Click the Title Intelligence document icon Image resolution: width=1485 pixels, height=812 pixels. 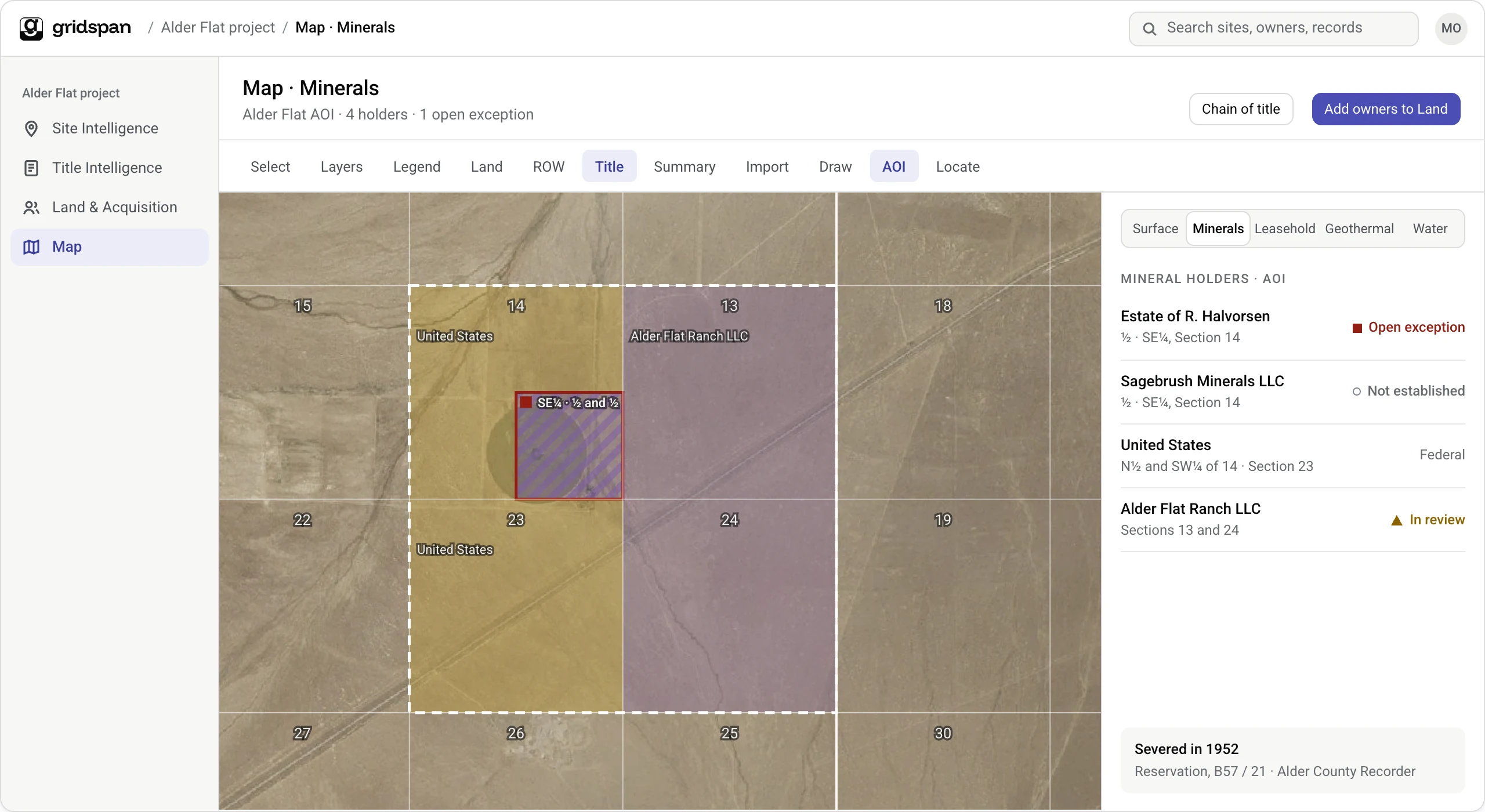(x=31, y=168)
